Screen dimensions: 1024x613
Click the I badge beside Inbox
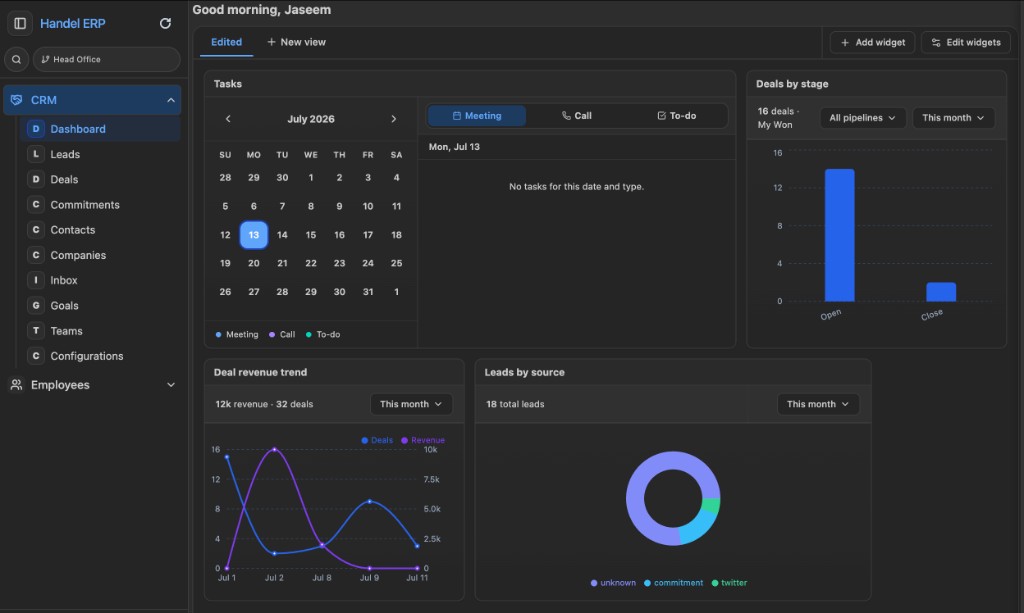pyautogui.click(x=36, y=280)
